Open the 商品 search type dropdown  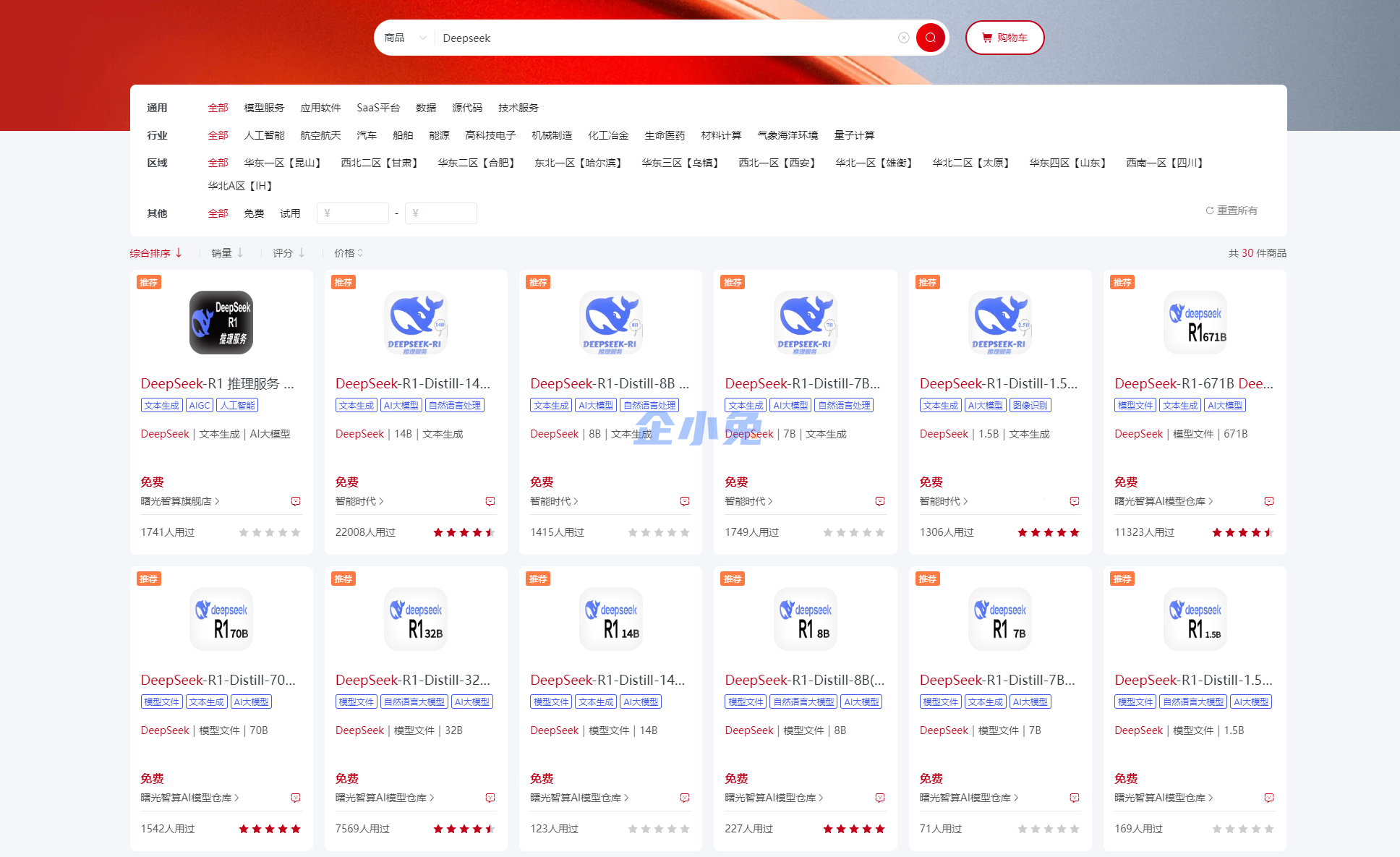point(405,38)
